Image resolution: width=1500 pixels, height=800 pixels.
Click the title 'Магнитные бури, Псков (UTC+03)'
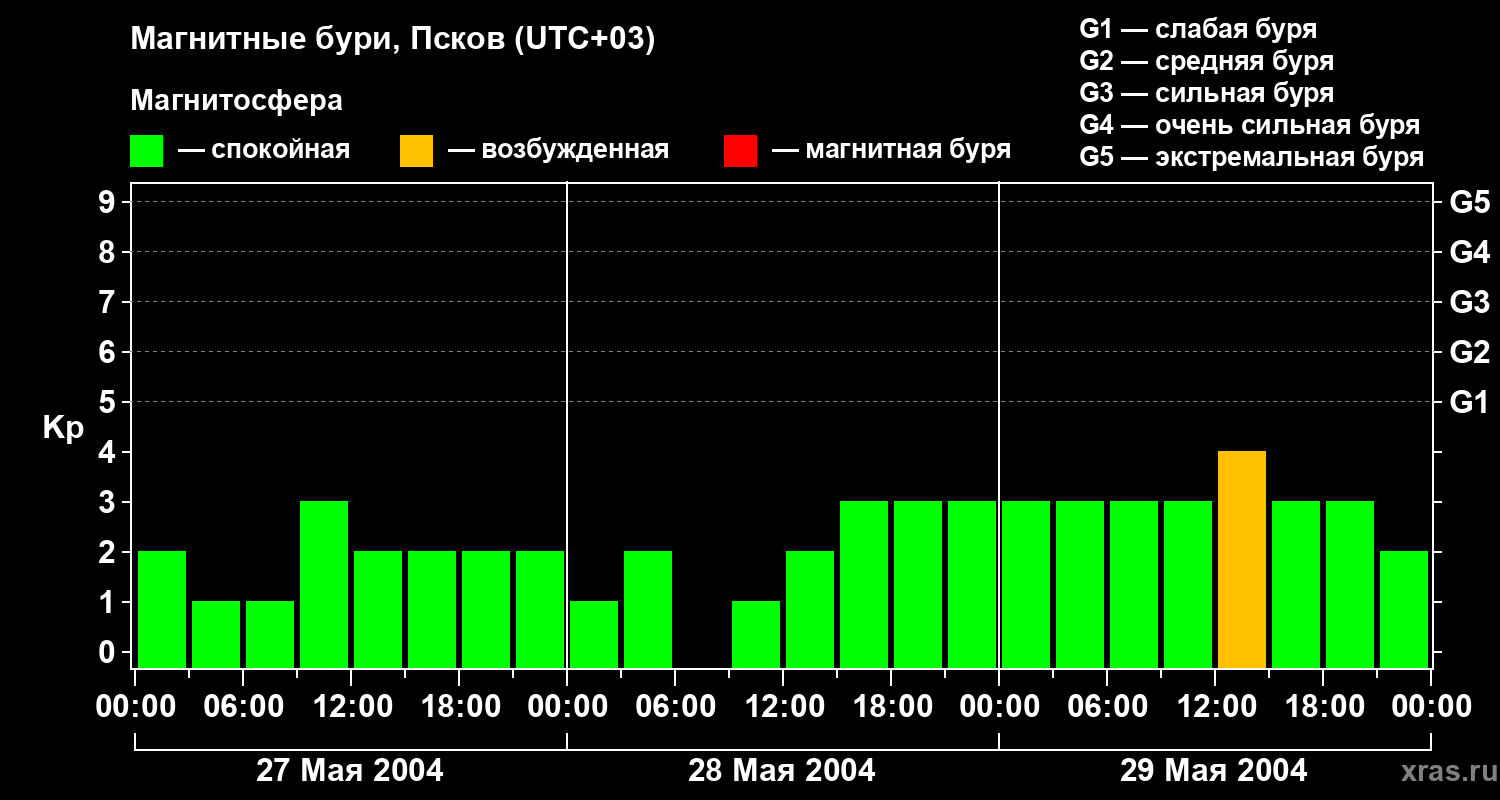point(393,40)
